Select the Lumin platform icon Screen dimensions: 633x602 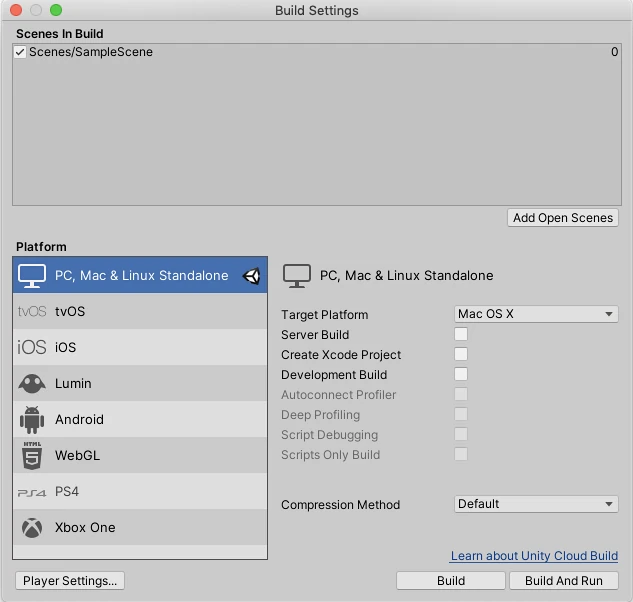[x=32, y=383]
